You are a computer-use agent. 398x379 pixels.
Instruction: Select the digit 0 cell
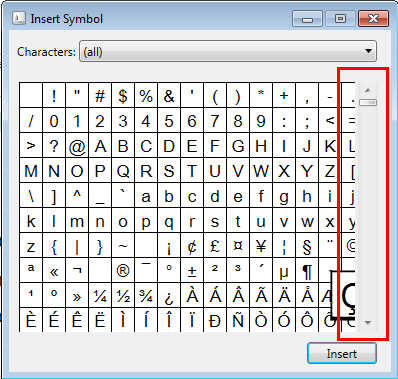pyautogui.click(x=54, y=121)
